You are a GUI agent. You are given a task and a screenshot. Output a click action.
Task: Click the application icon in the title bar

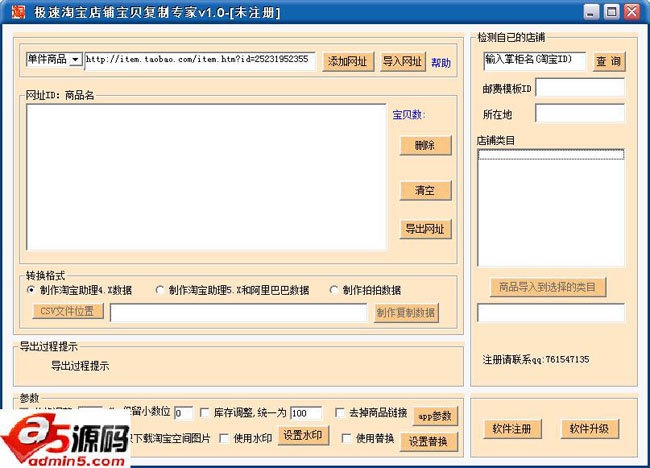18,12
